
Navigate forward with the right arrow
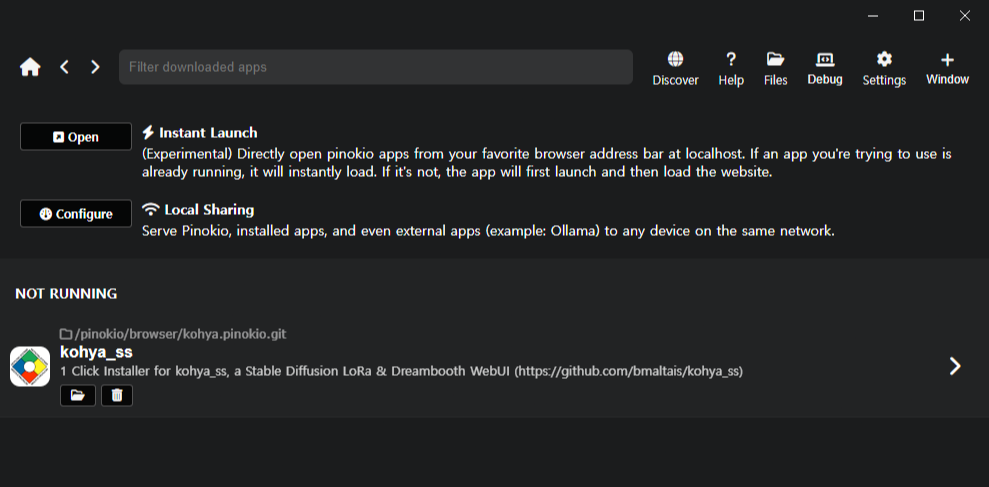95,67
